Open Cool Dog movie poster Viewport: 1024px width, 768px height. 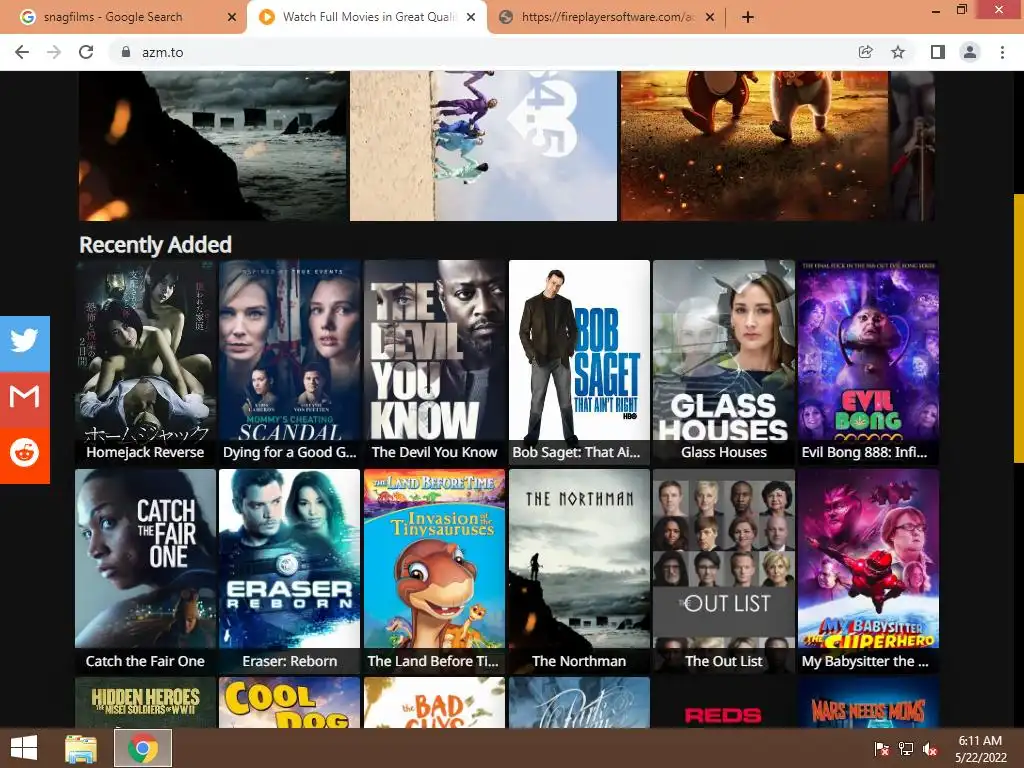point(289,702)
